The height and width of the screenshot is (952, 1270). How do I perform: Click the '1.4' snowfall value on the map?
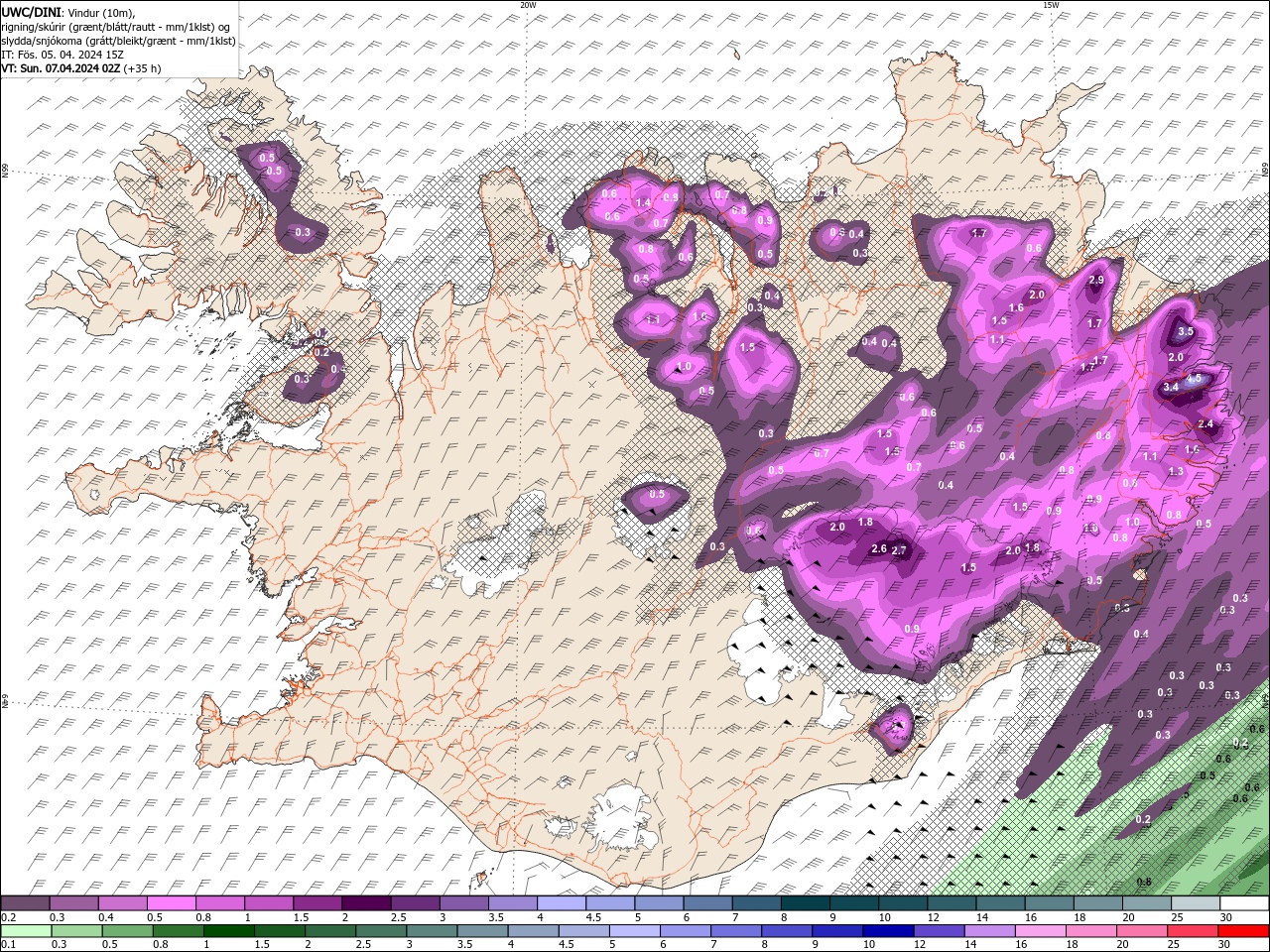click(643, 202)
